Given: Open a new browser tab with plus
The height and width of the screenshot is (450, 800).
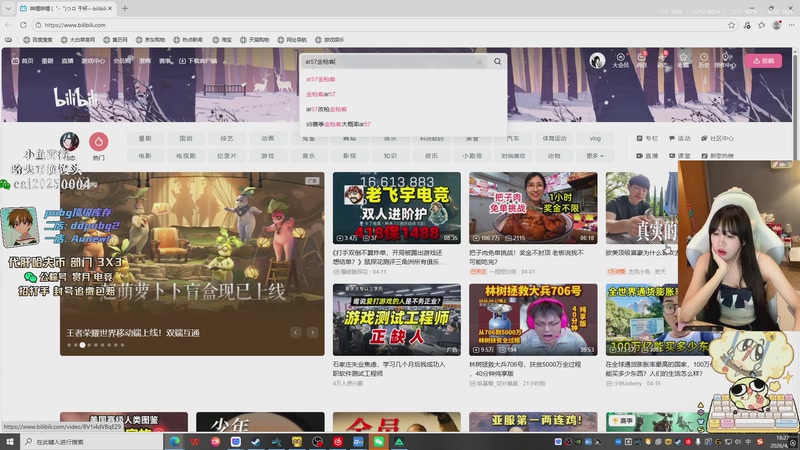Looking at the screenshot, I should click(124, 8).
